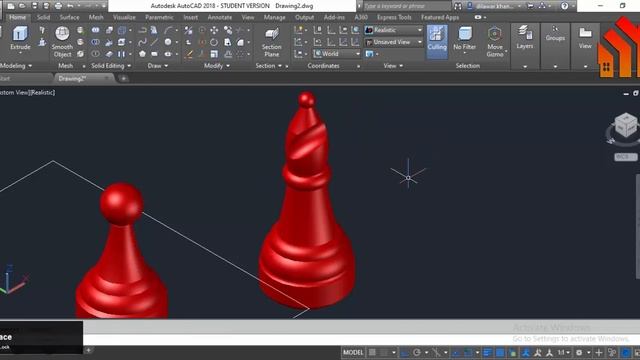
Task: Open the Help question mark icon
Action: point(564,6)
